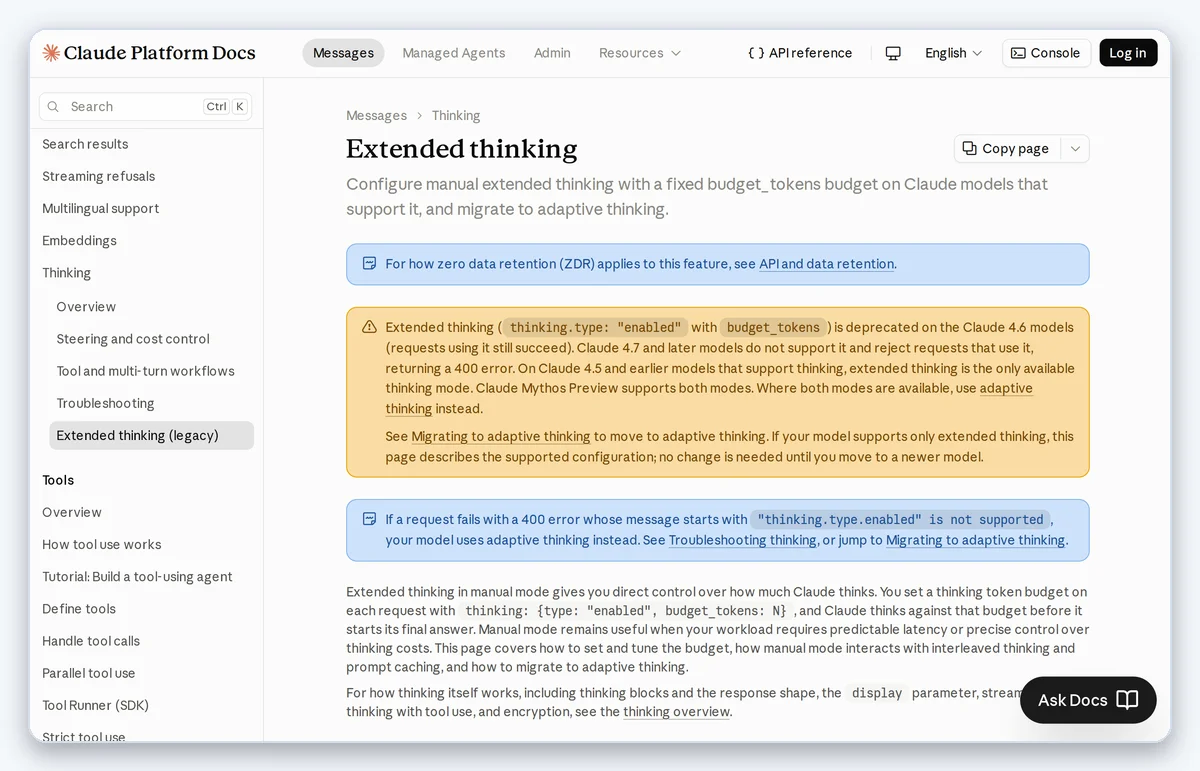Open the API reference page

[800, 53]
